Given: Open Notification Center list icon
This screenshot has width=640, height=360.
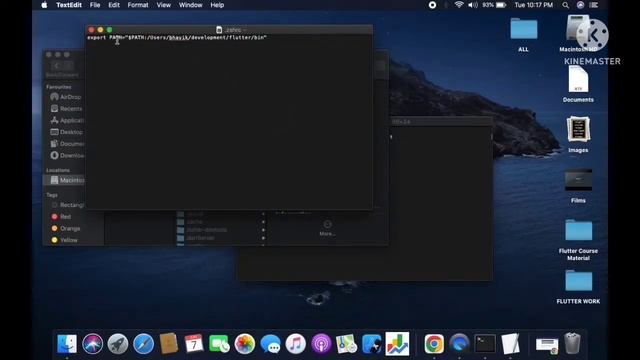Looking at the screenshot, I should pos(594,5).
